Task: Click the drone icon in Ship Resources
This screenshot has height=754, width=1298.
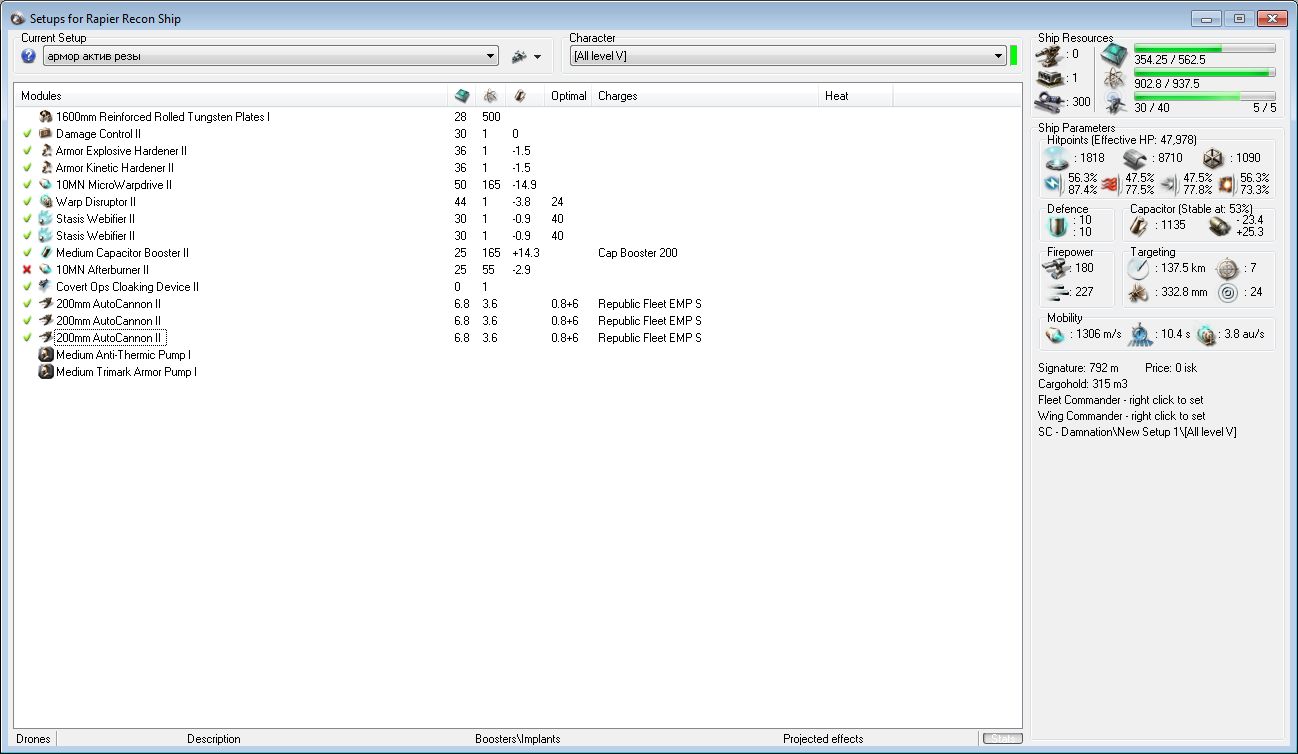Action: click(x=1114, y=103)
